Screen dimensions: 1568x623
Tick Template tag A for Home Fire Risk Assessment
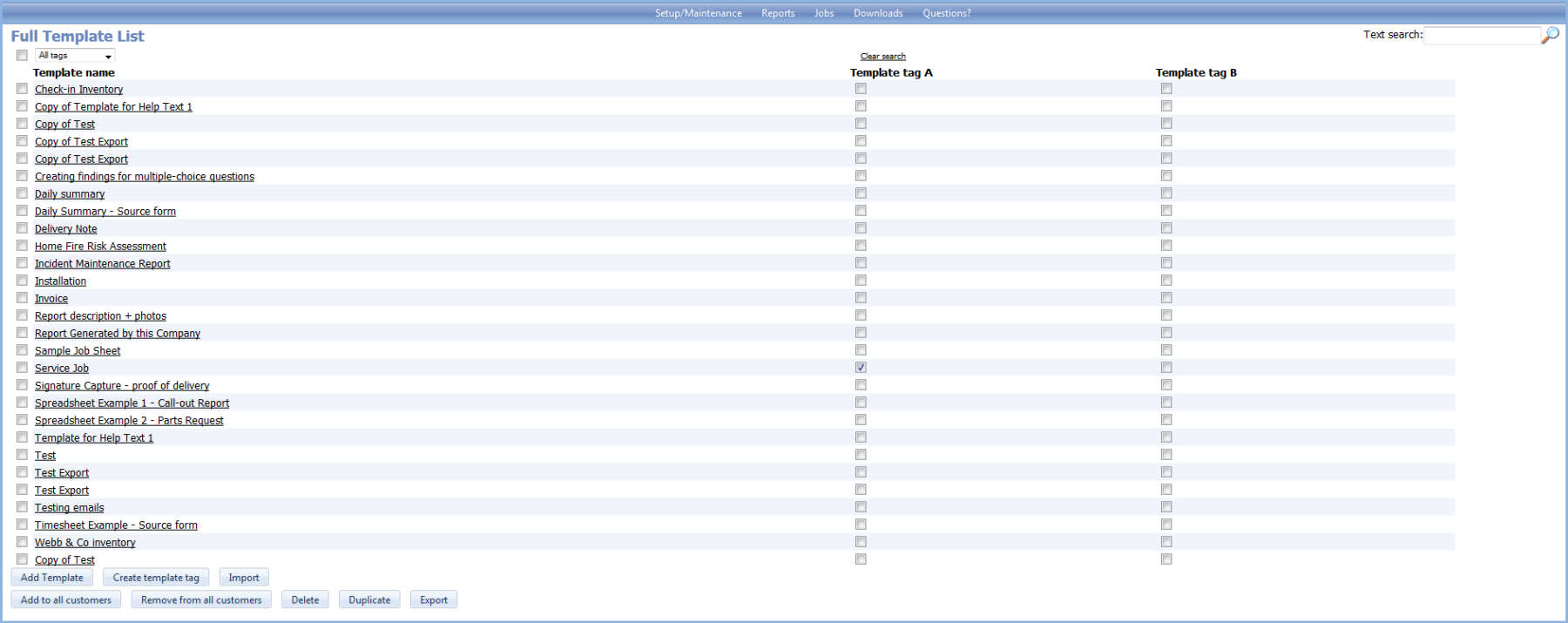click(861, 246)
